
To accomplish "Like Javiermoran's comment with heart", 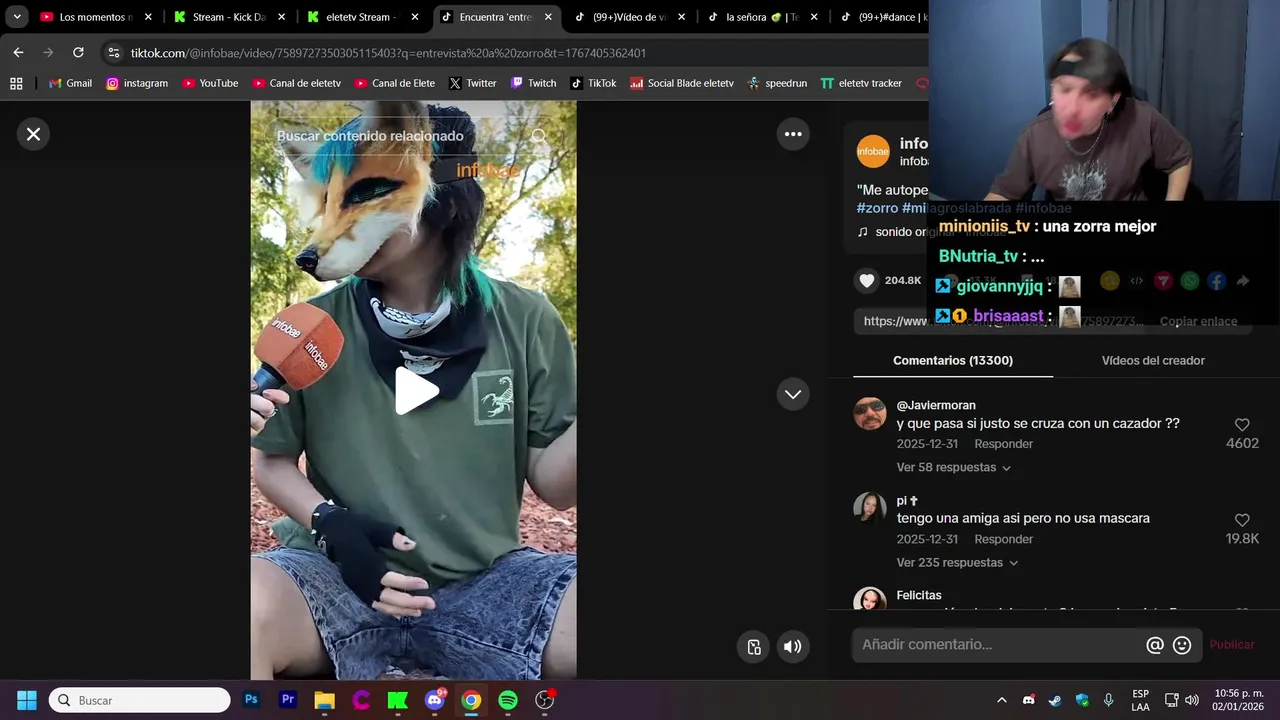I will tap(1242, 424).
